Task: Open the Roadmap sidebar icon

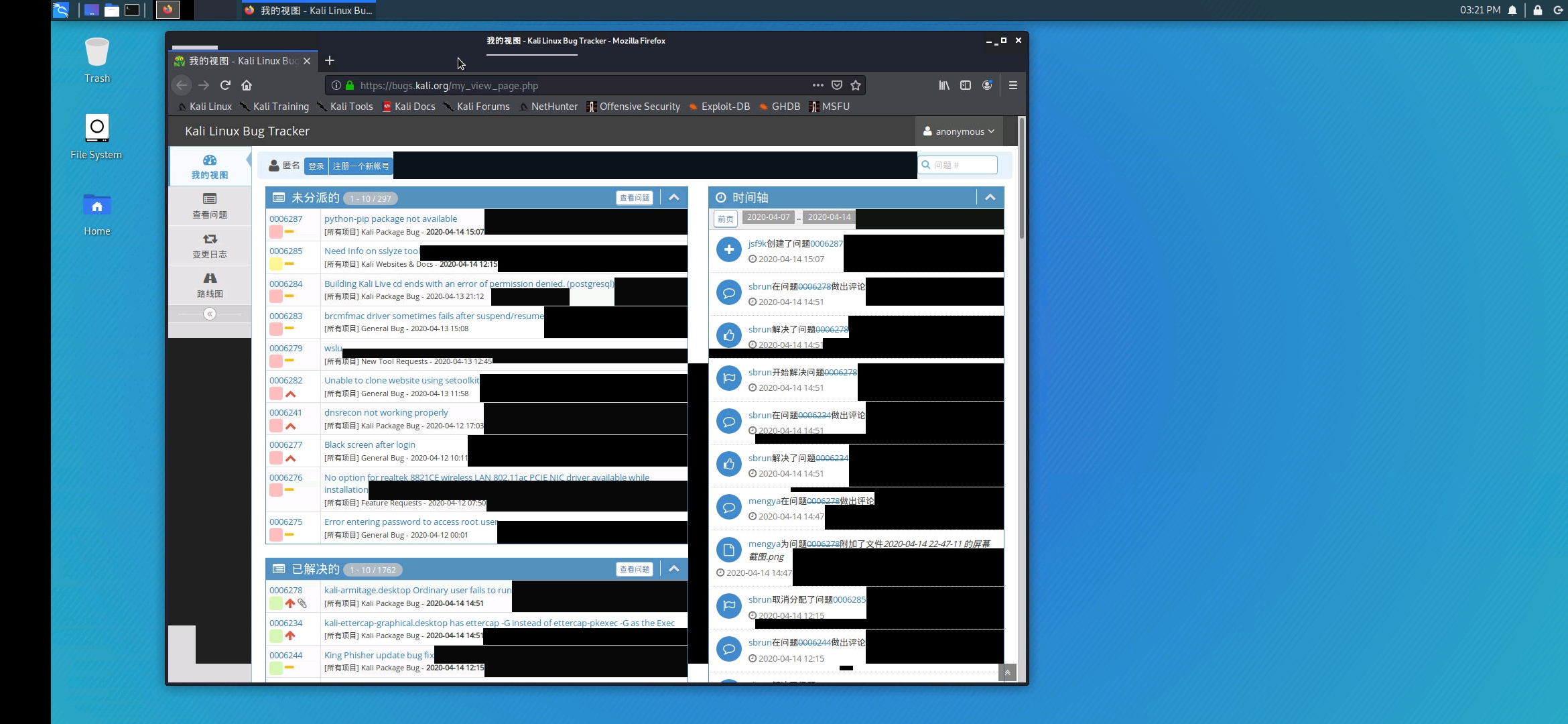Action: [x=210, y=284]
